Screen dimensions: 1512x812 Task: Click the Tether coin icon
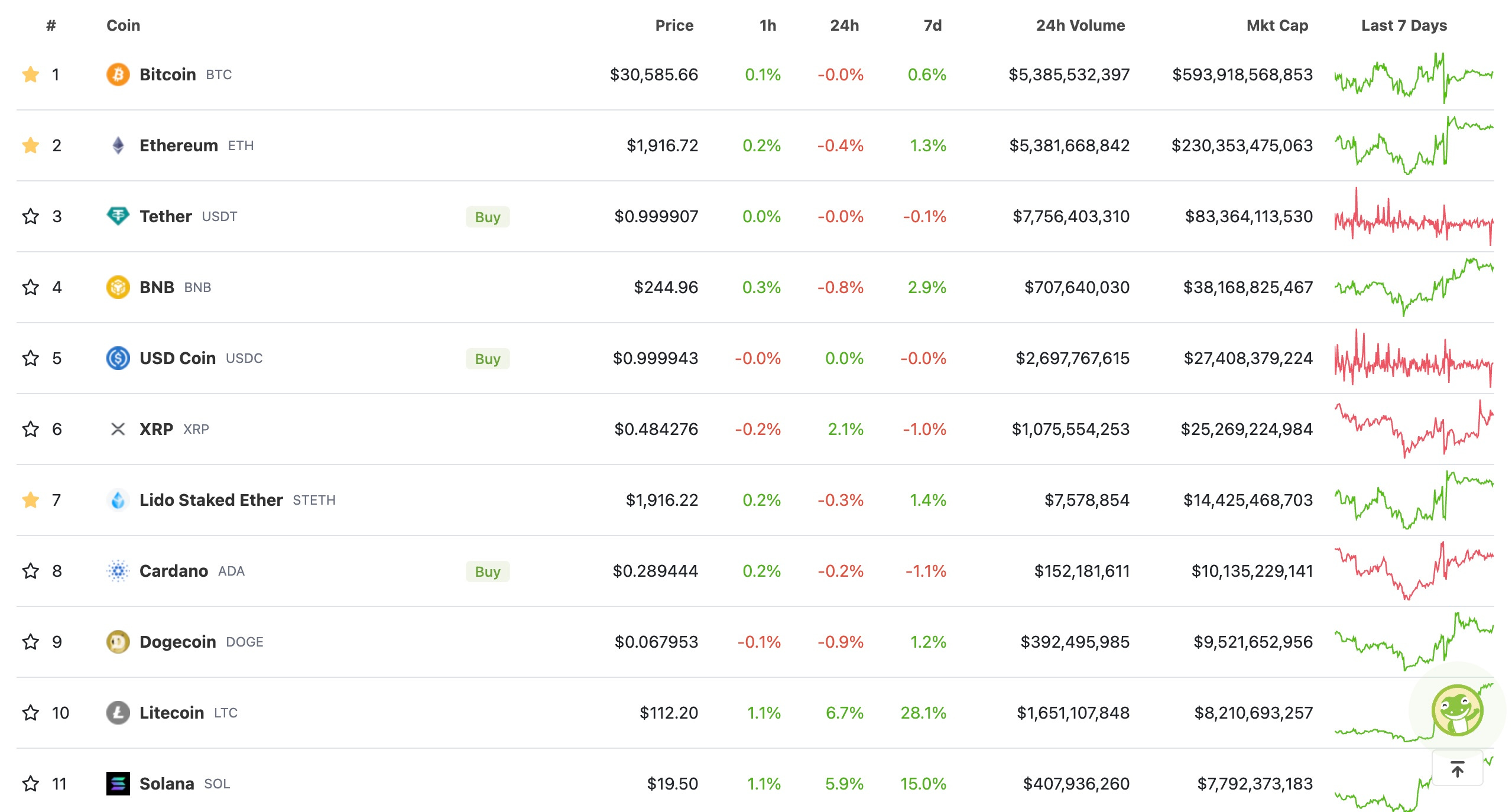click(118, 216)
